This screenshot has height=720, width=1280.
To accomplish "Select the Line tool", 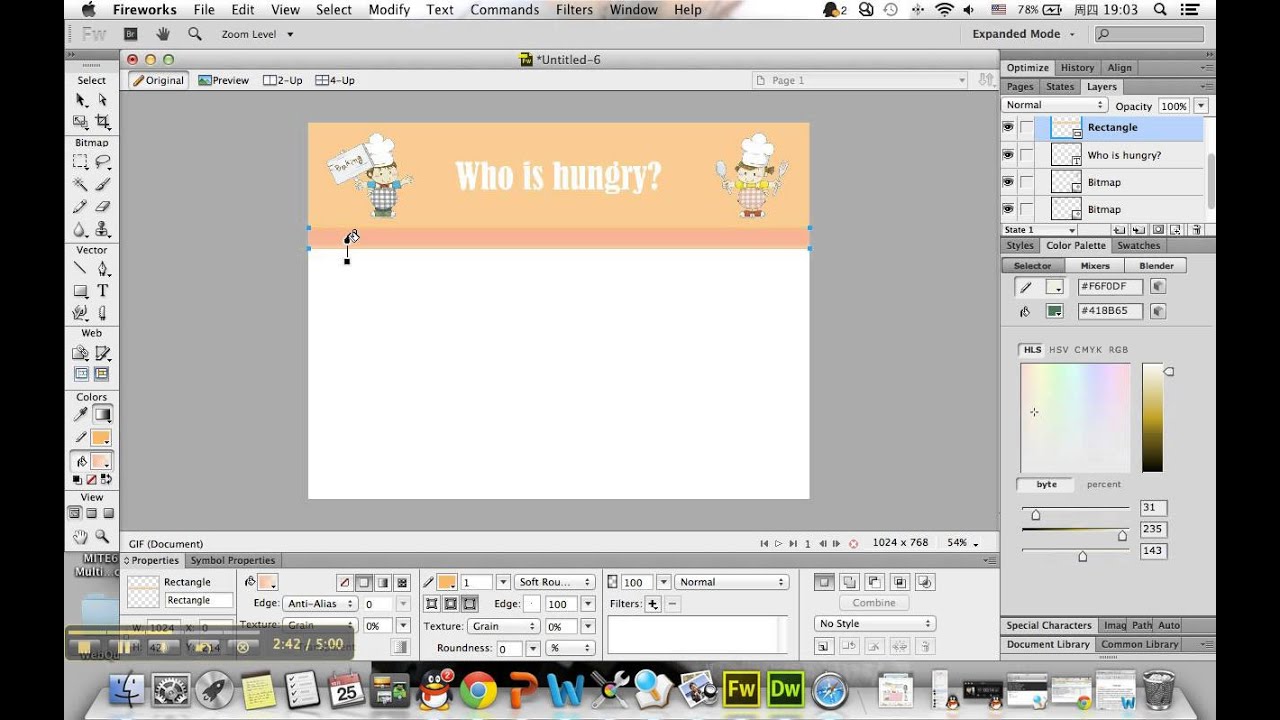I will pos(81,268).
